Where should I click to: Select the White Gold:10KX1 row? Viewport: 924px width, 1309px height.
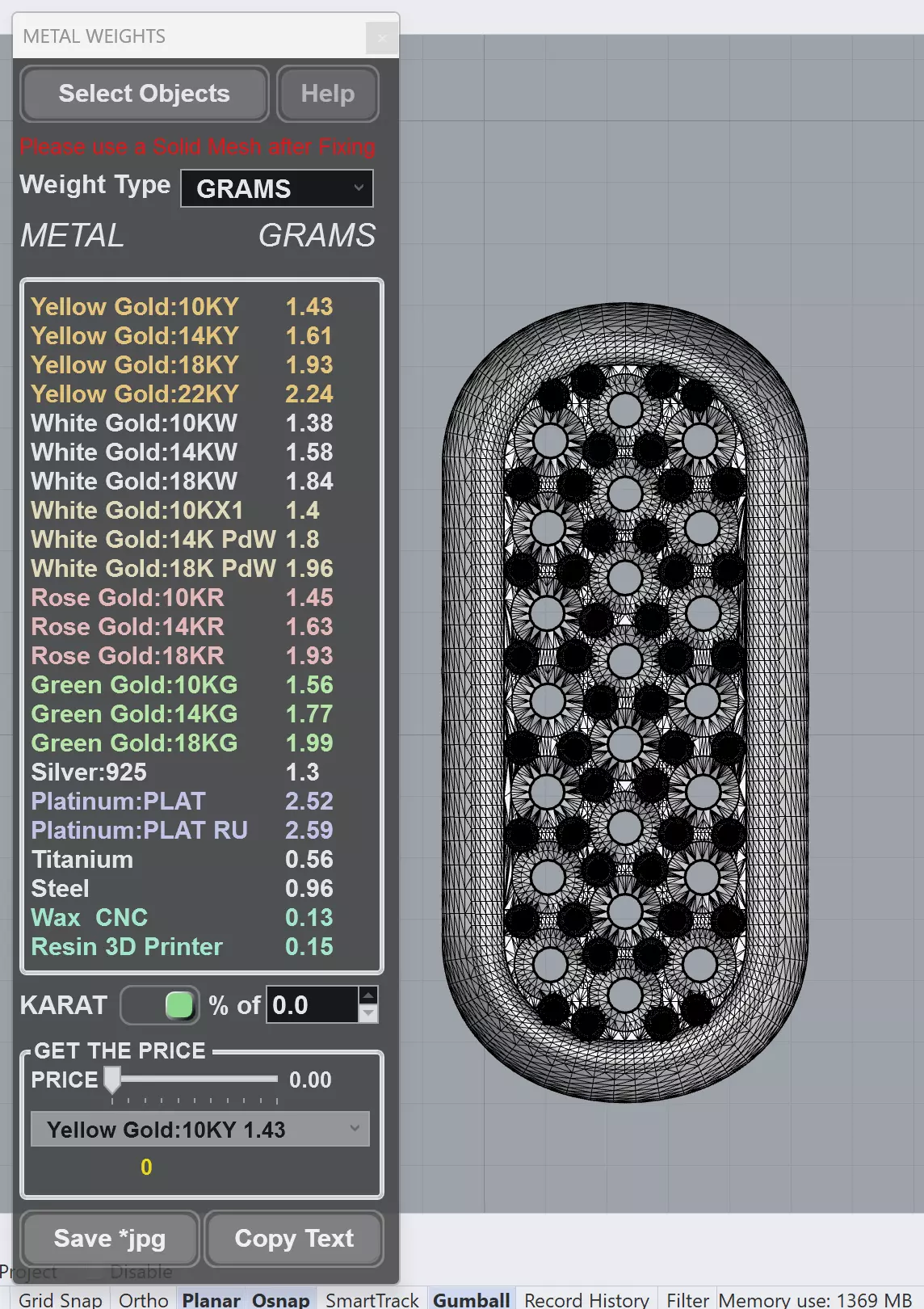click(x=183, y=511)
